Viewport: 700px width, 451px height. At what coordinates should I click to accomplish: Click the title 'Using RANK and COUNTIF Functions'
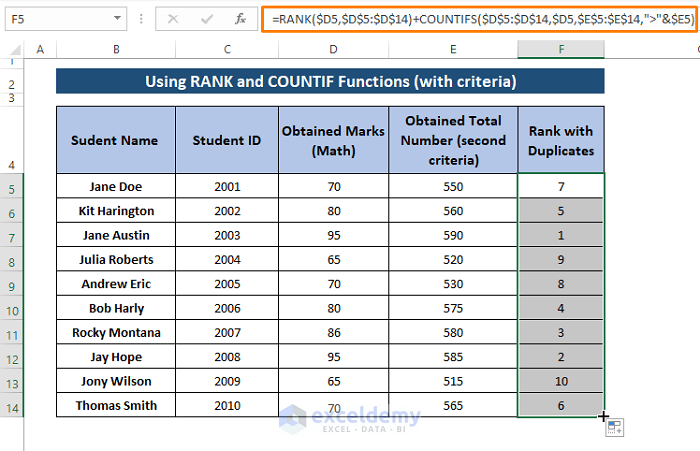(330, 81)
